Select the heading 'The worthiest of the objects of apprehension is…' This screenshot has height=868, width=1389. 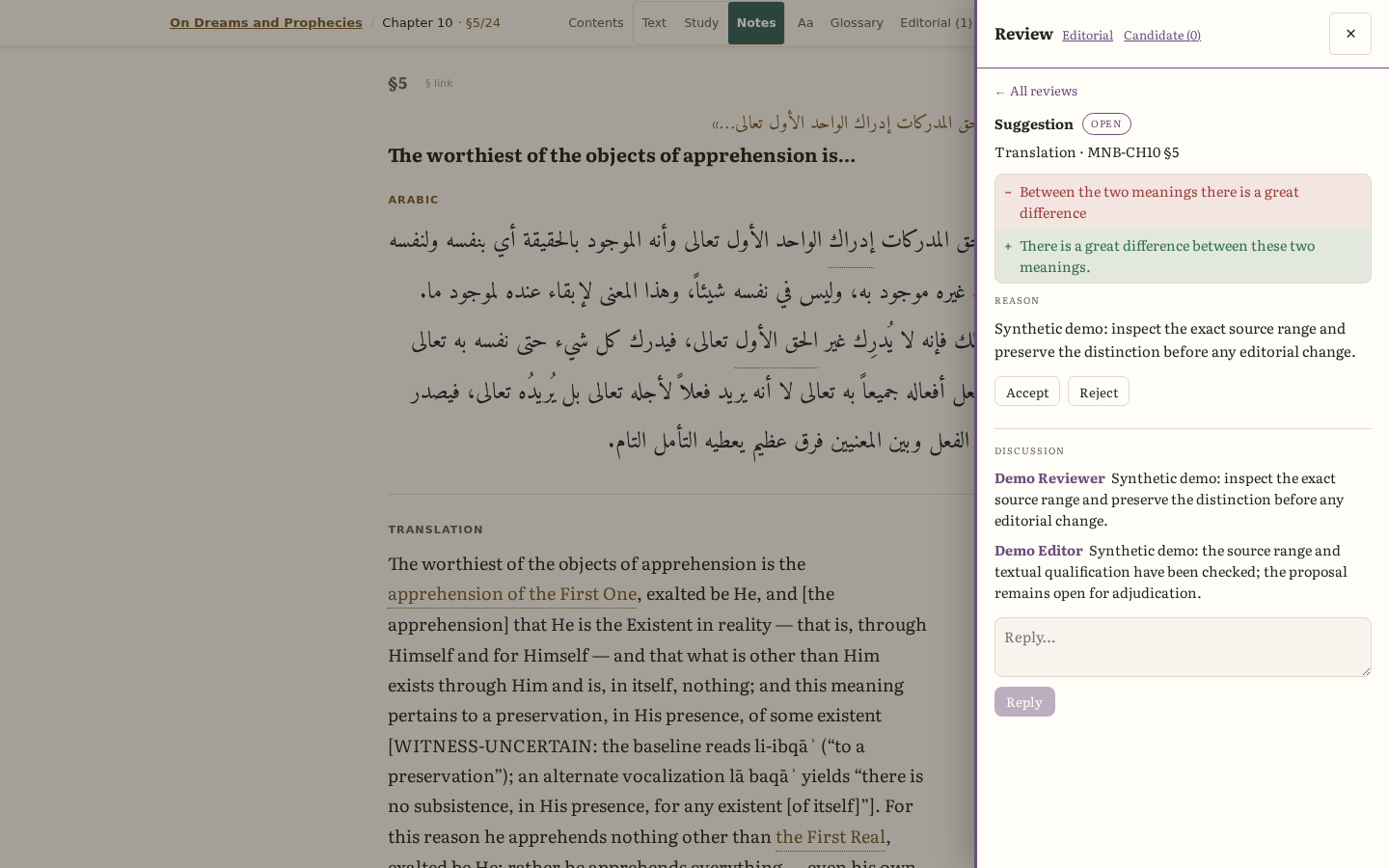[x=621, y=155]
